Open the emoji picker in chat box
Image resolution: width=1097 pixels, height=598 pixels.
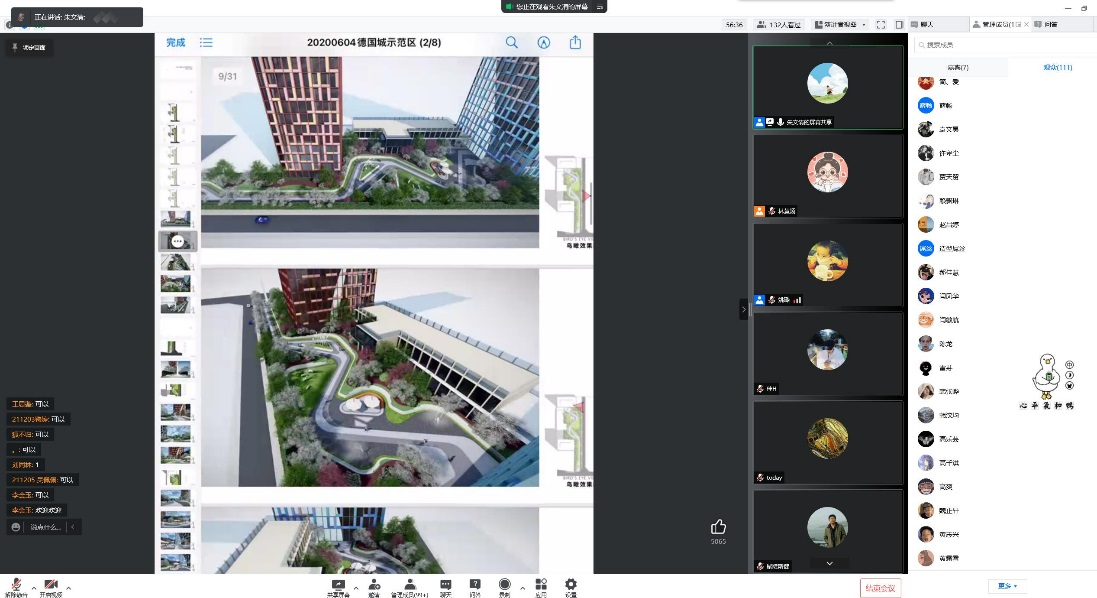[16, 527]
